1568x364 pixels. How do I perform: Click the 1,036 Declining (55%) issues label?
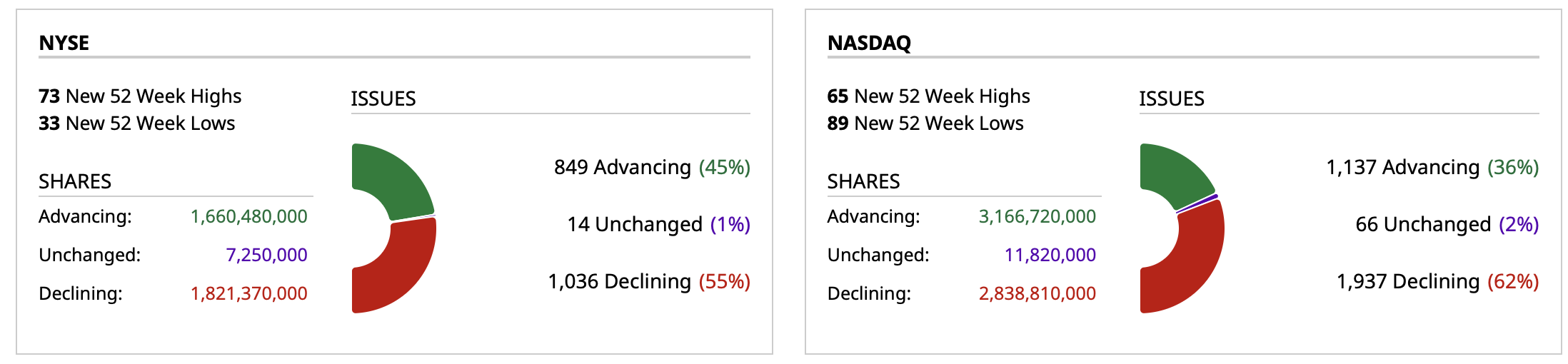click(x=649, y=281)
